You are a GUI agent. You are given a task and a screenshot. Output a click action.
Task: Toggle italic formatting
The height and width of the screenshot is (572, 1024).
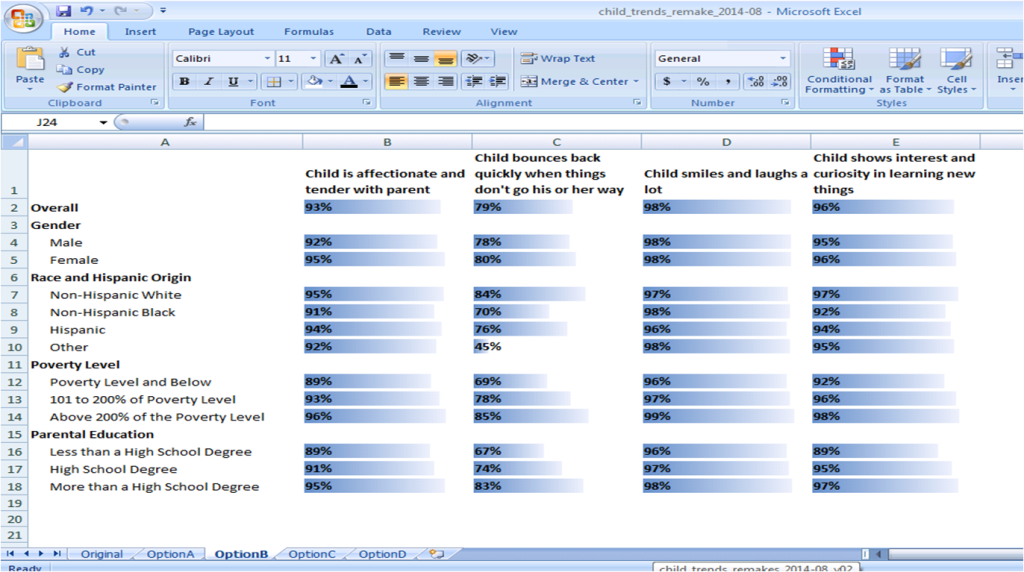pos(209,82)
